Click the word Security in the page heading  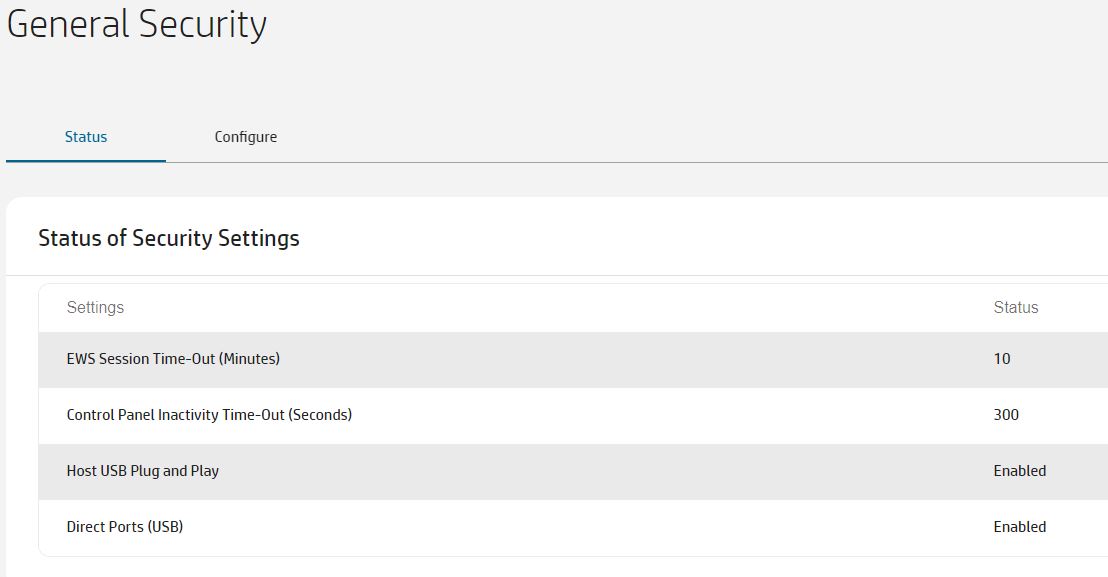(x=202, y=24)
